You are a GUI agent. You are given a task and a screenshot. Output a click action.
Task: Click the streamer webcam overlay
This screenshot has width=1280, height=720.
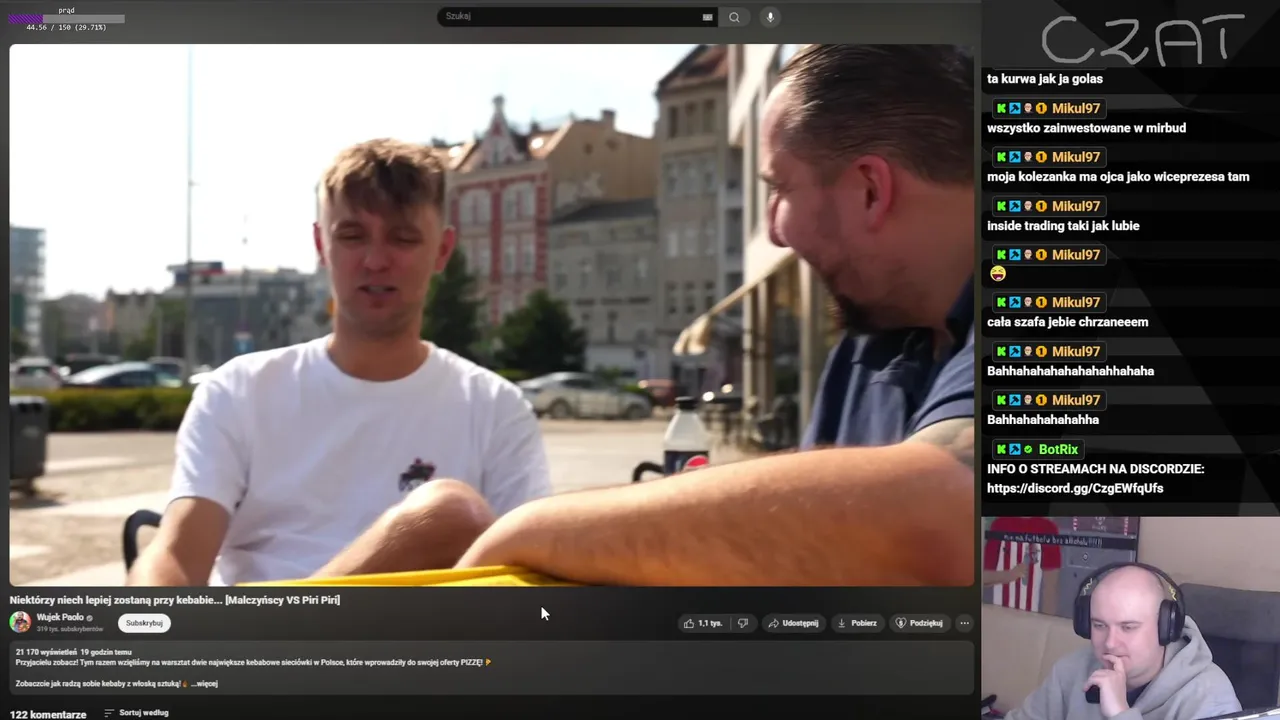1130,617
